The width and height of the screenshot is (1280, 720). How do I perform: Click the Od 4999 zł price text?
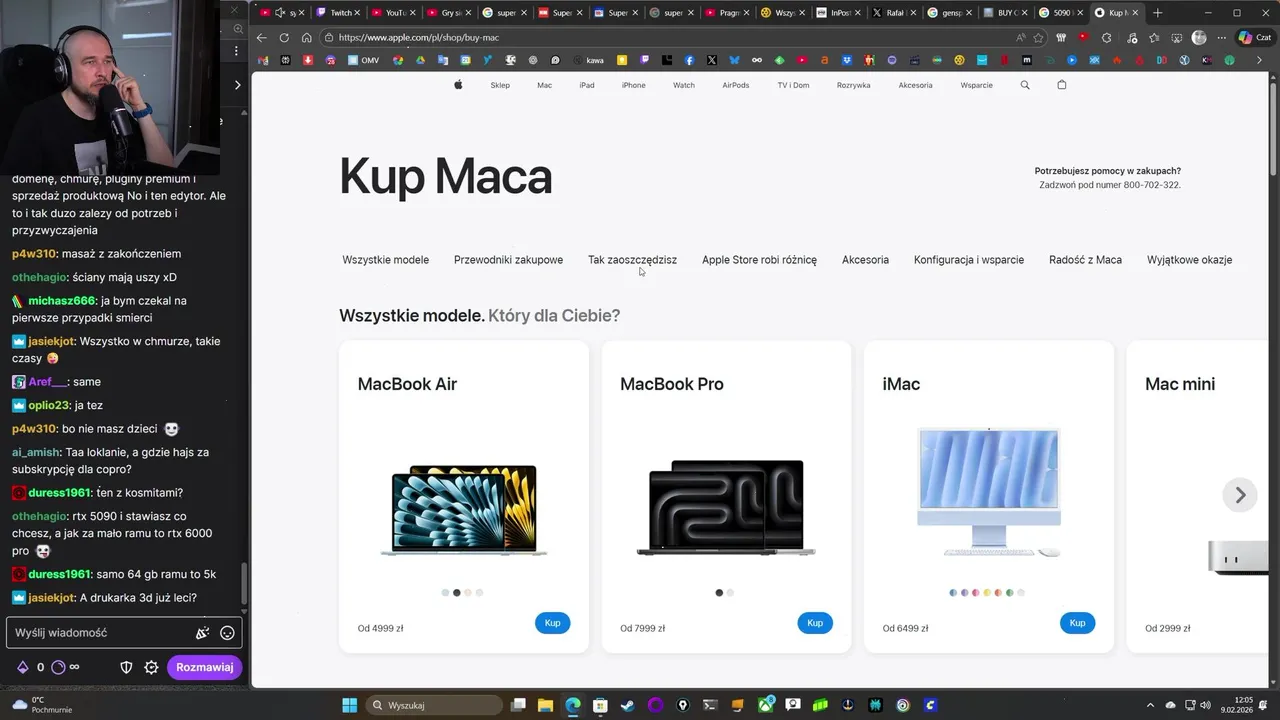[380, 629]
